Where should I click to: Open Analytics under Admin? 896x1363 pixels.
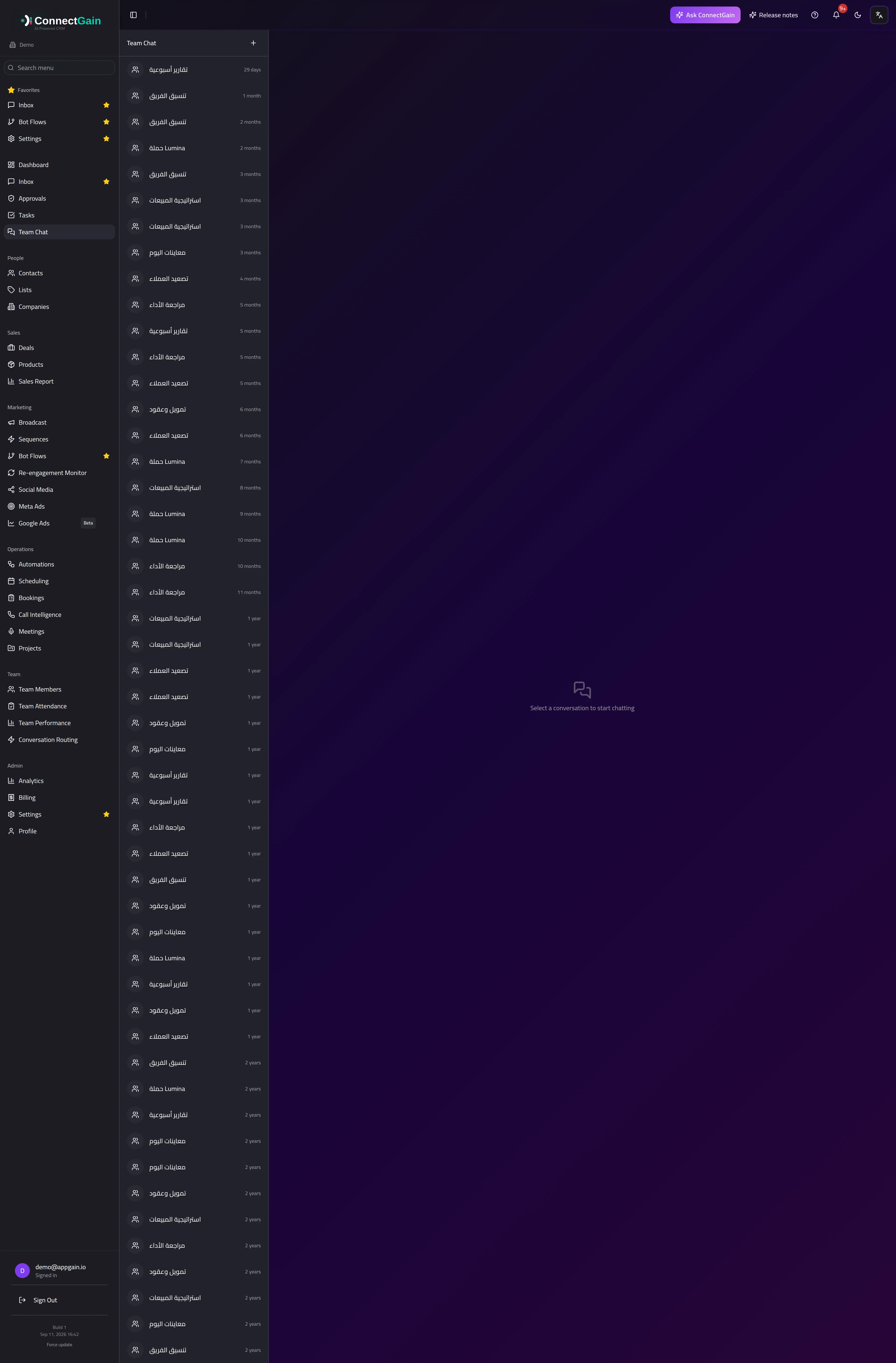coord(59,781)
